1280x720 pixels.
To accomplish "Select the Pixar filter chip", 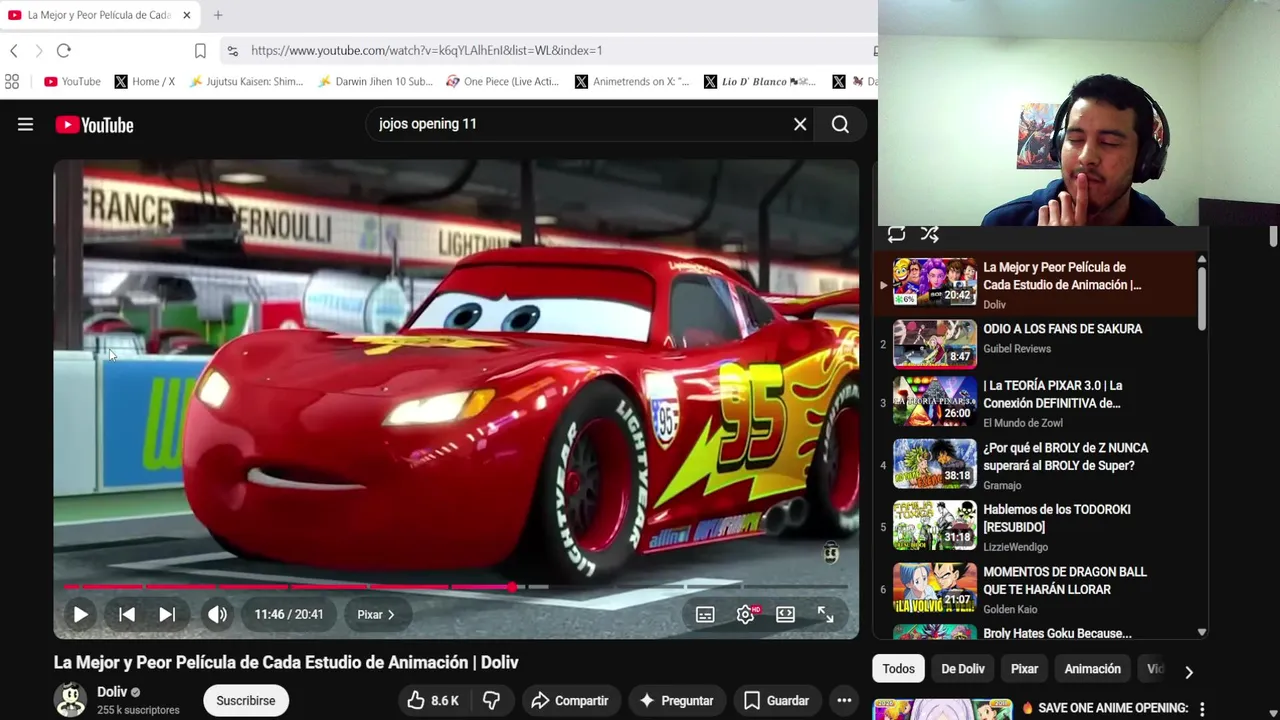I will click(1024, 669).
